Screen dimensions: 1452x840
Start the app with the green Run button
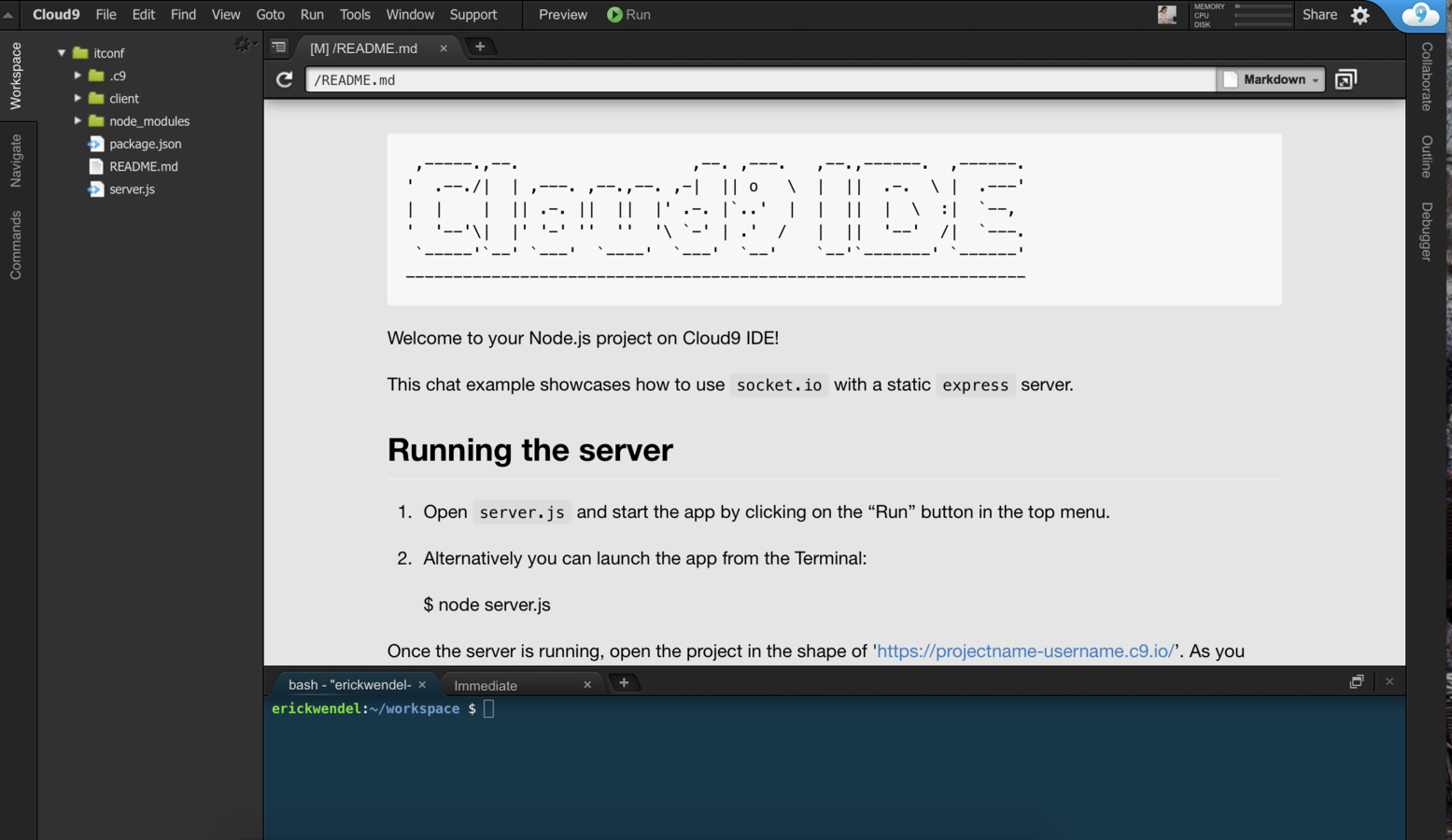coord(628,15)
